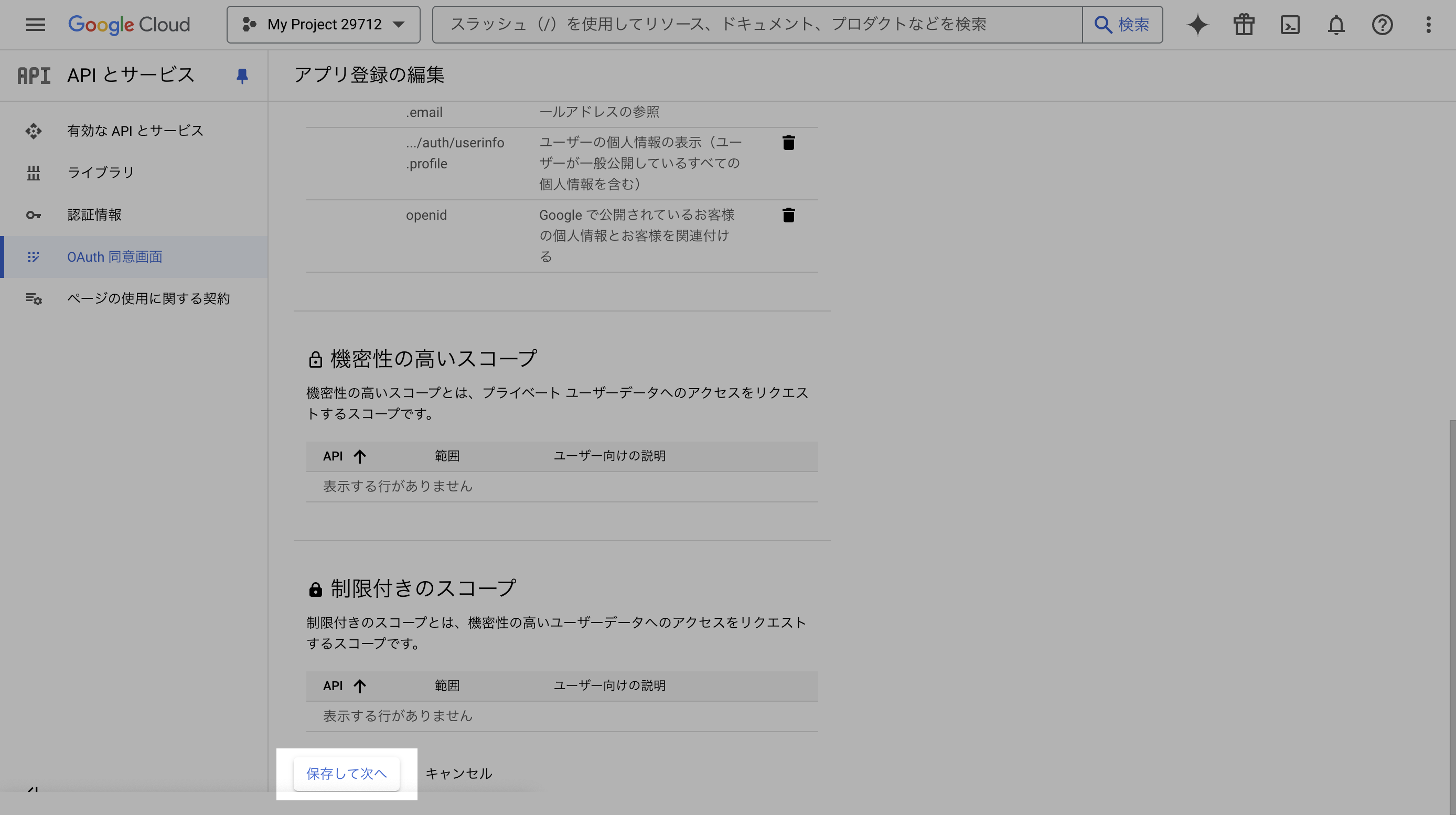The height and width of the screenshot is (815, 1456).
Task: Open the help question mark icon
Action: pos(1382,24)
